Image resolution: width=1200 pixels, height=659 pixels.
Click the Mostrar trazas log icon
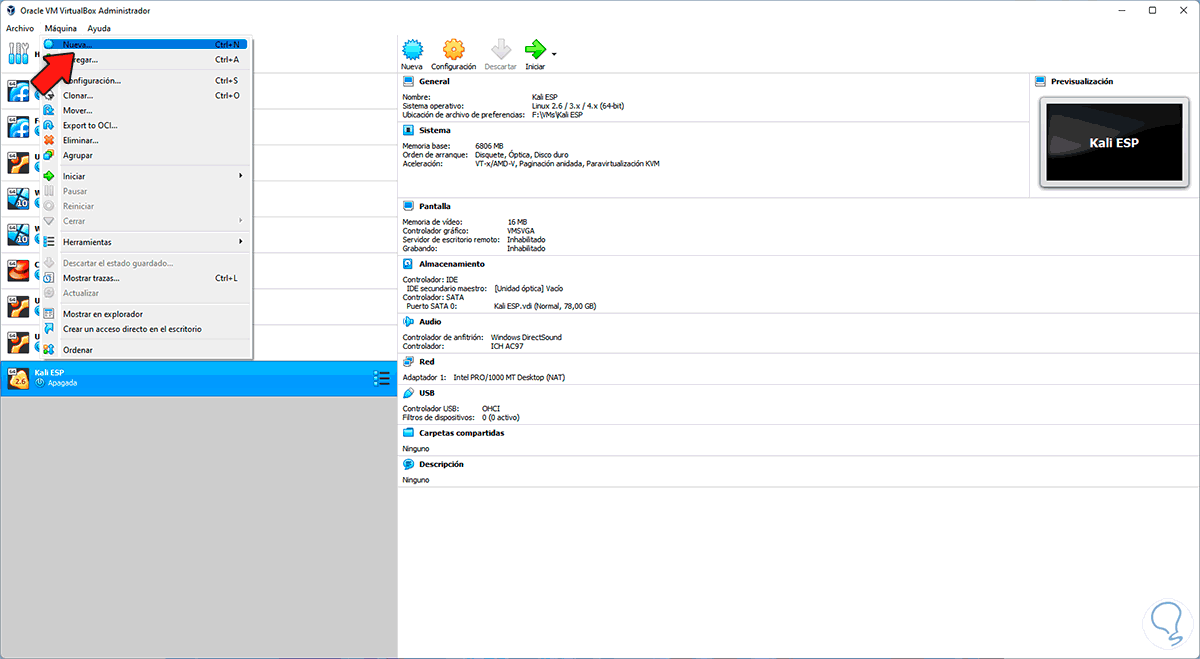click(x=49, y=278)
